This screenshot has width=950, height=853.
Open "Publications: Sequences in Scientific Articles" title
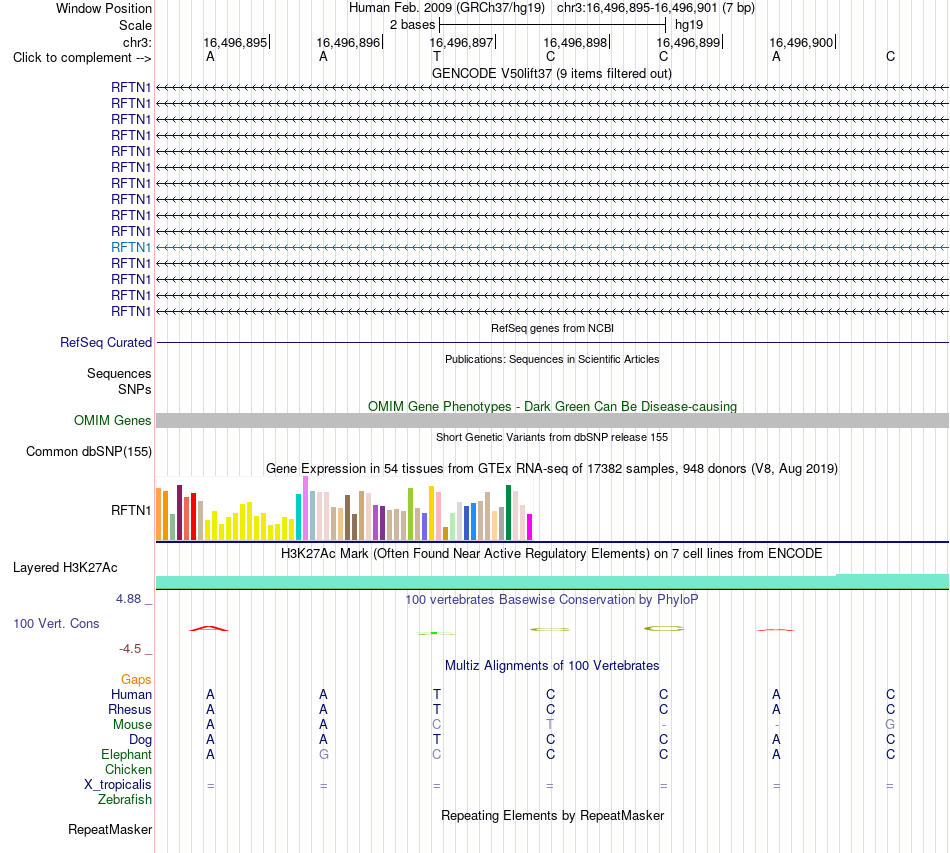[552, 359]
